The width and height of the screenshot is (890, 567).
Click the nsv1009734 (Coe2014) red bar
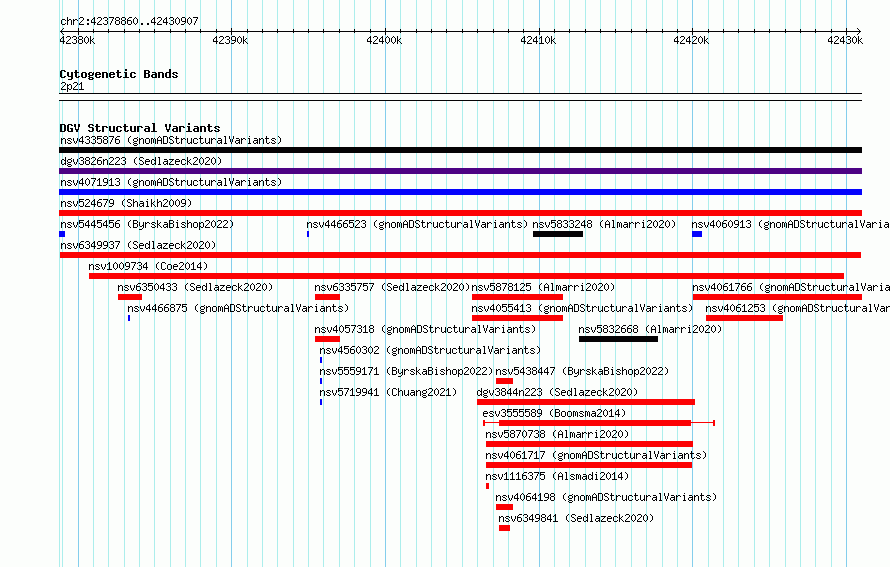[x=467, y=276]
